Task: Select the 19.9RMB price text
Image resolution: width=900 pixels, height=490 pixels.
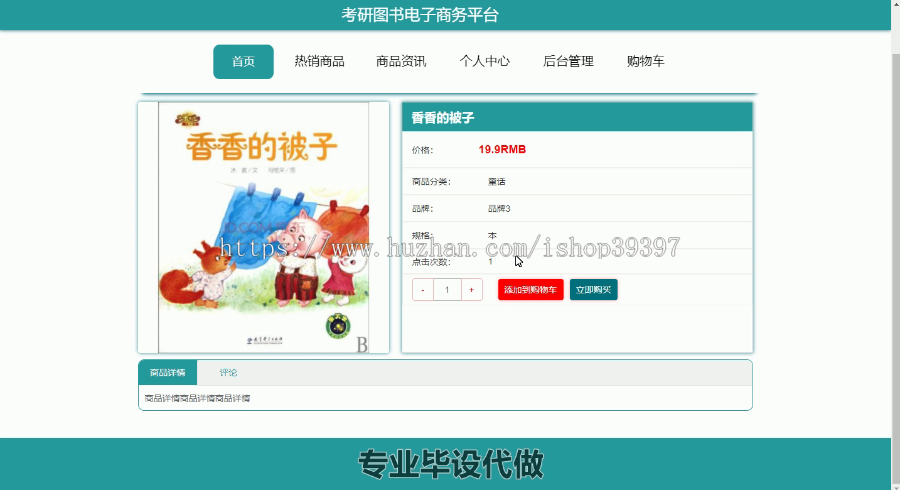Action: coord(502,149)
